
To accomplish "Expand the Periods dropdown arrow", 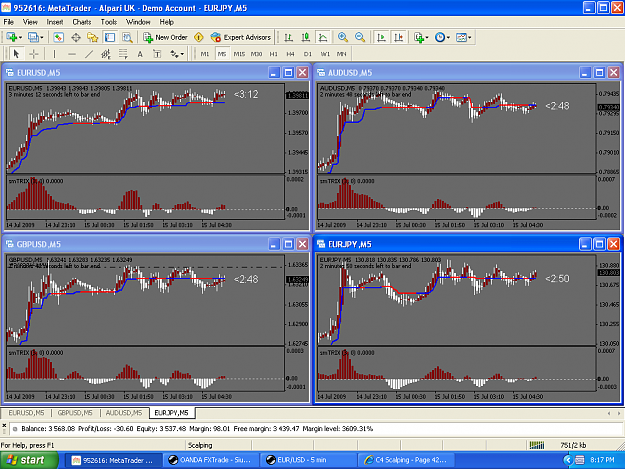I will (448, 38).
